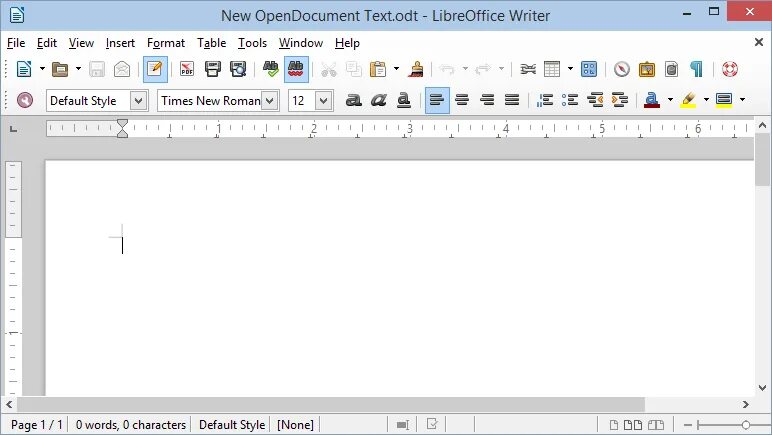Viewport: 772px width, 435px height.
Task: Justify paragraph text
Action: pyautogui.click(x=512, y=100)
